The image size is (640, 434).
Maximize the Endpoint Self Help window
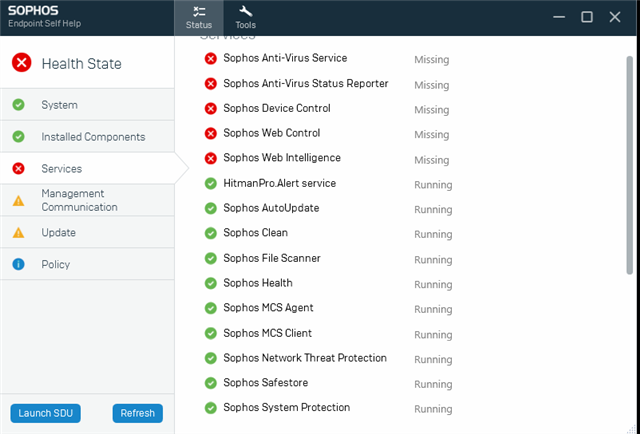(587, 17)
